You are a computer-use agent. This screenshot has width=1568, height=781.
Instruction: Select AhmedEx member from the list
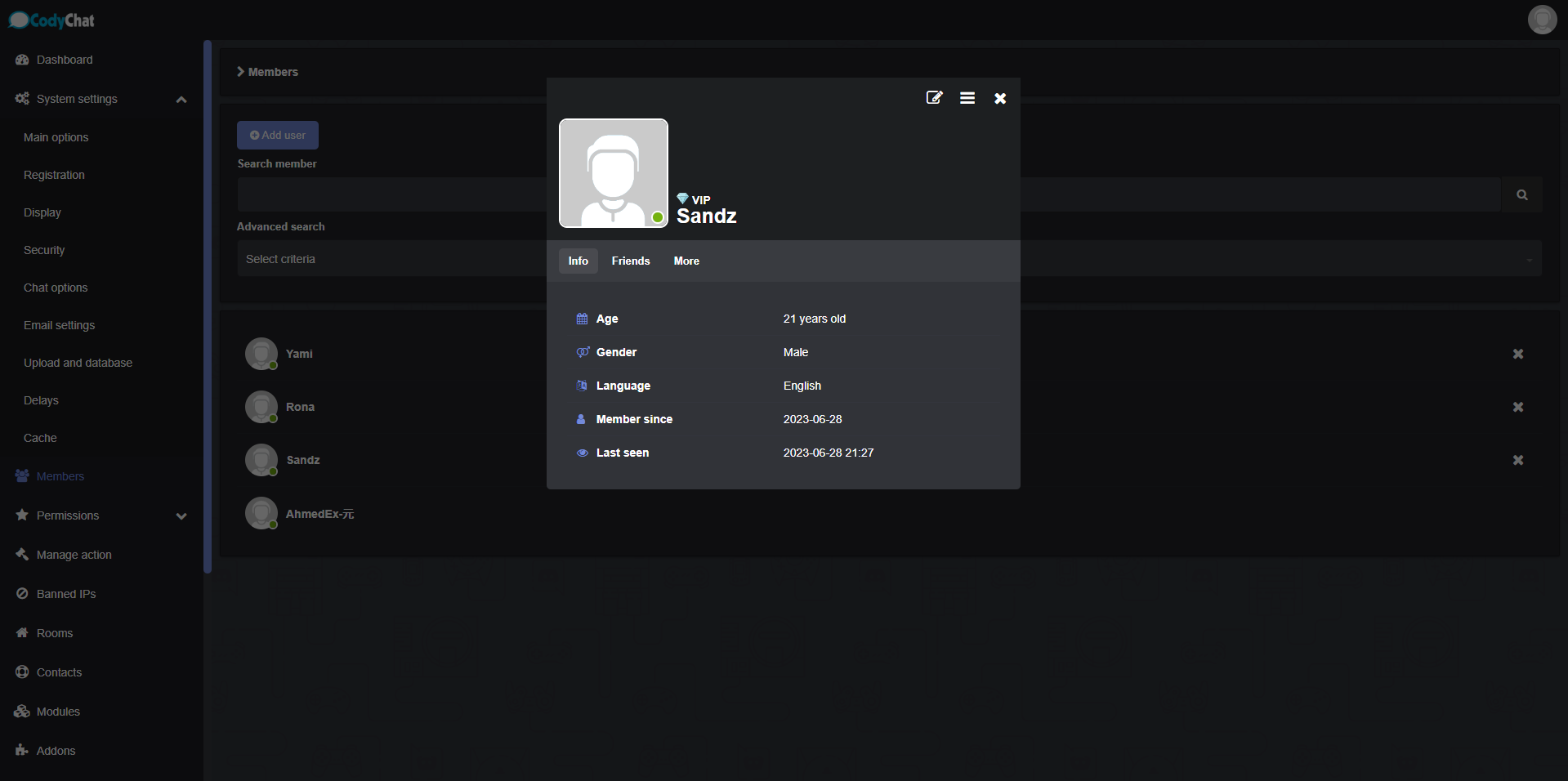click(319, 514)
